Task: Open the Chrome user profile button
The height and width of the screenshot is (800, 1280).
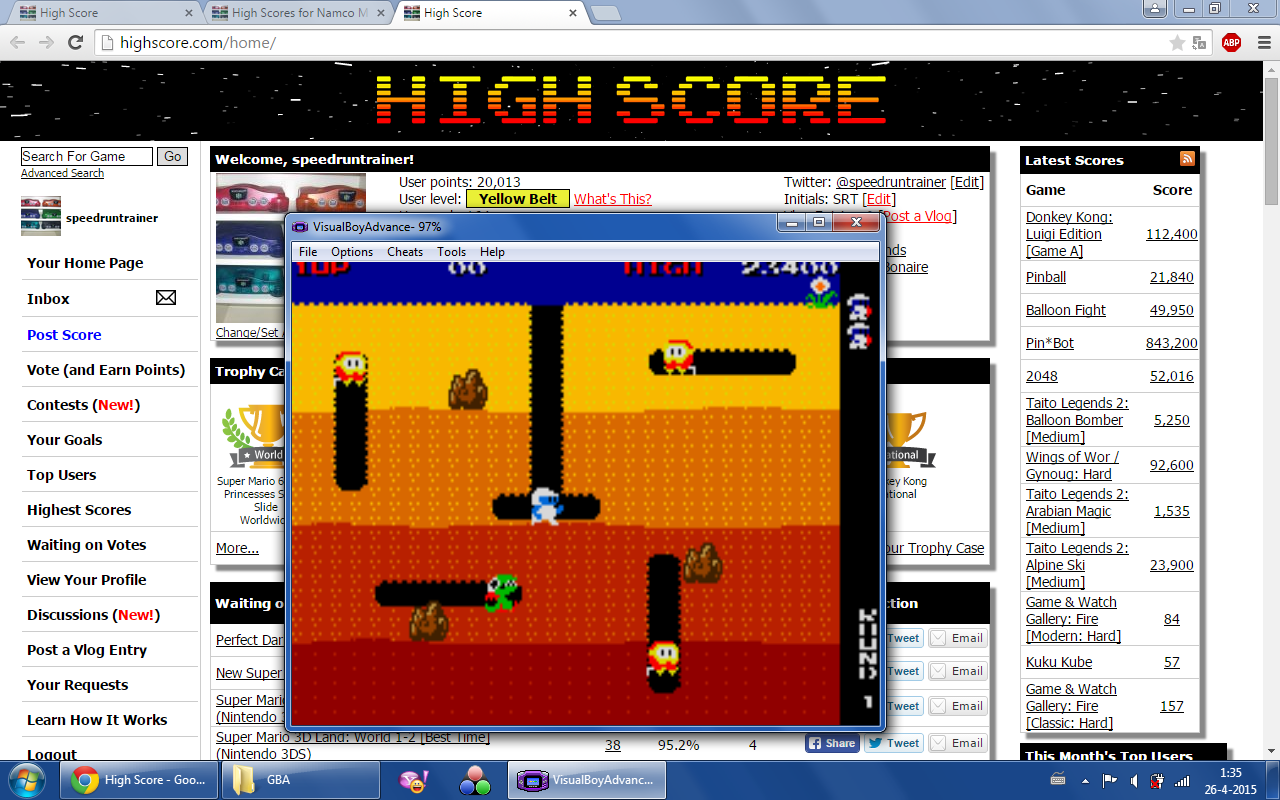Action: click(x=1155, y=8)
